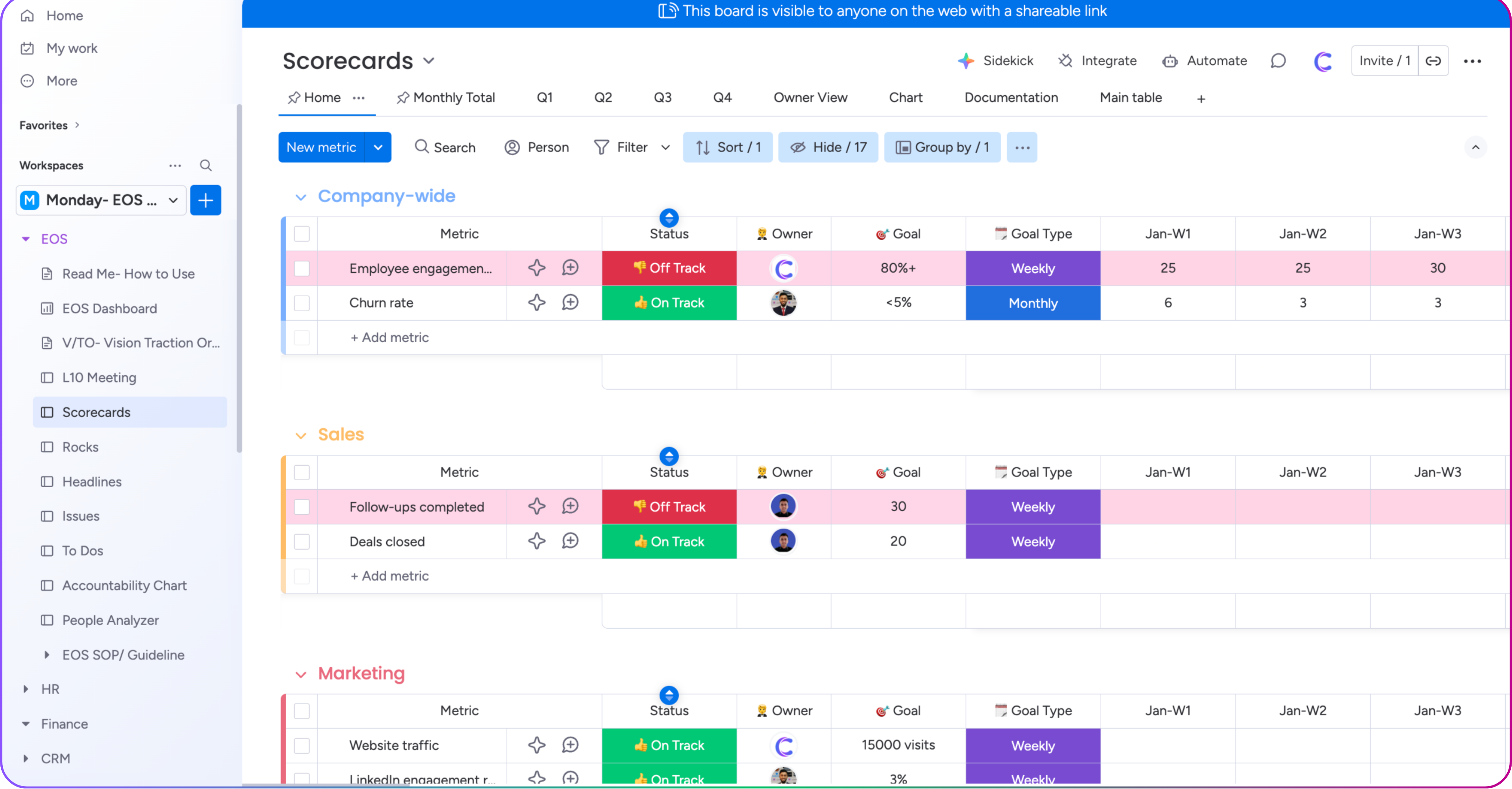Click the green On Track status for Deals closed

point(669,541)
